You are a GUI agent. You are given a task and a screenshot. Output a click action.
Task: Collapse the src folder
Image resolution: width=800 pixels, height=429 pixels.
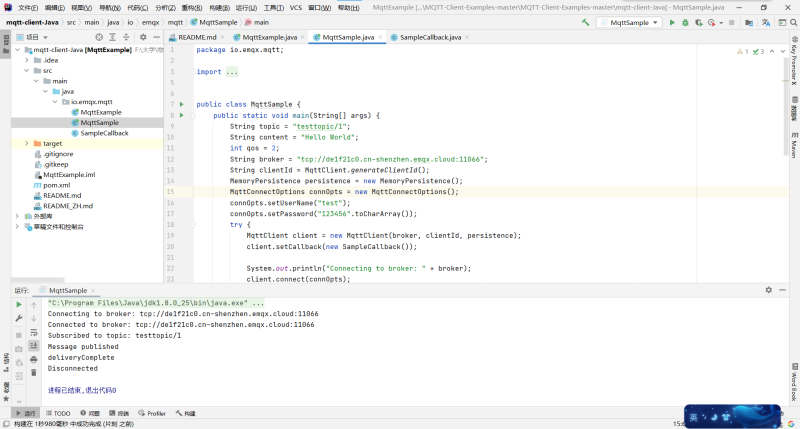pyautogui.click(x=27, y=70)
